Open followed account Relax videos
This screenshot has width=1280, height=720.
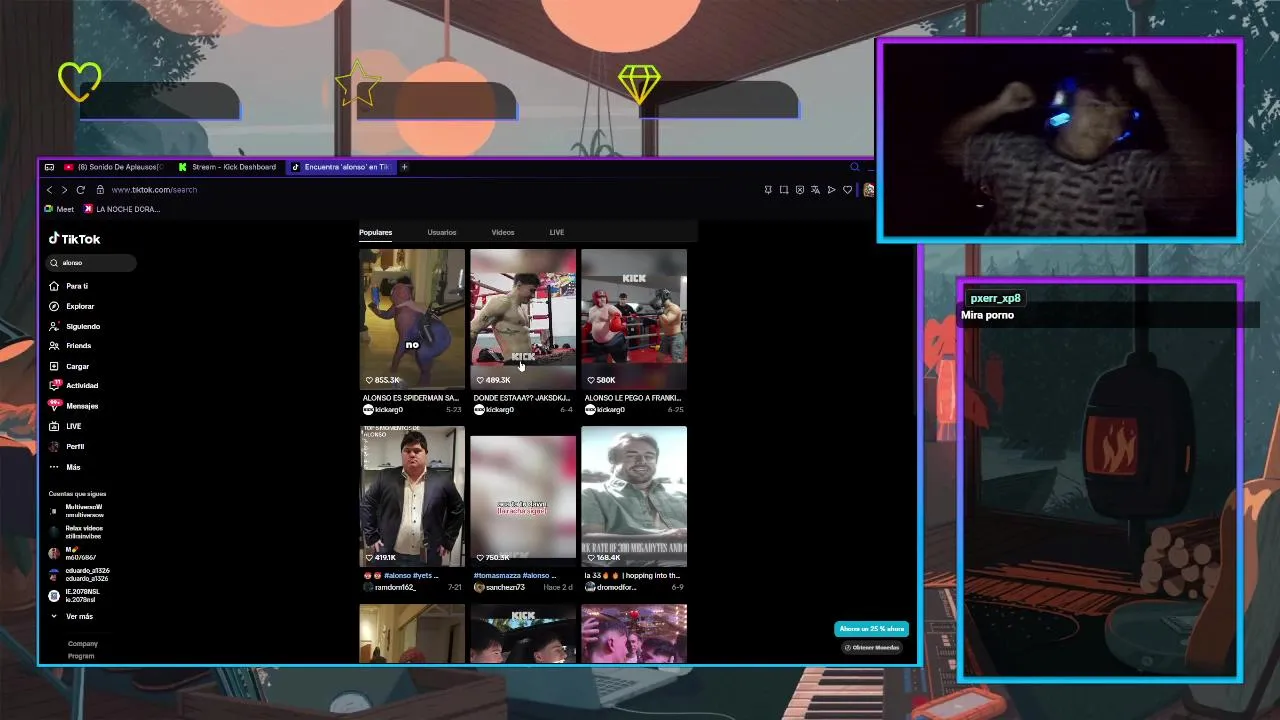(x=77, y=531)
